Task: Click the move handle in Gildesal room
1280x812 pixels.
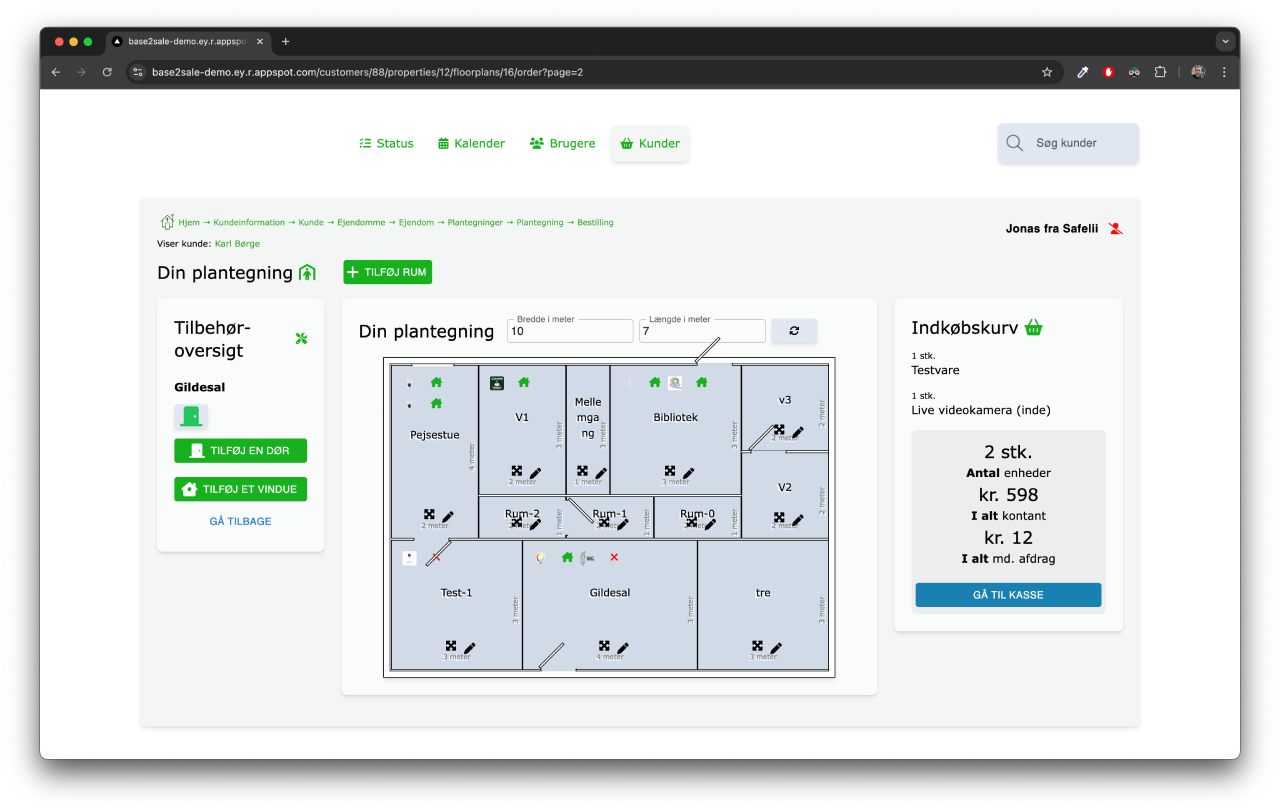Action: pyautogui.click(x=604, y=647)
